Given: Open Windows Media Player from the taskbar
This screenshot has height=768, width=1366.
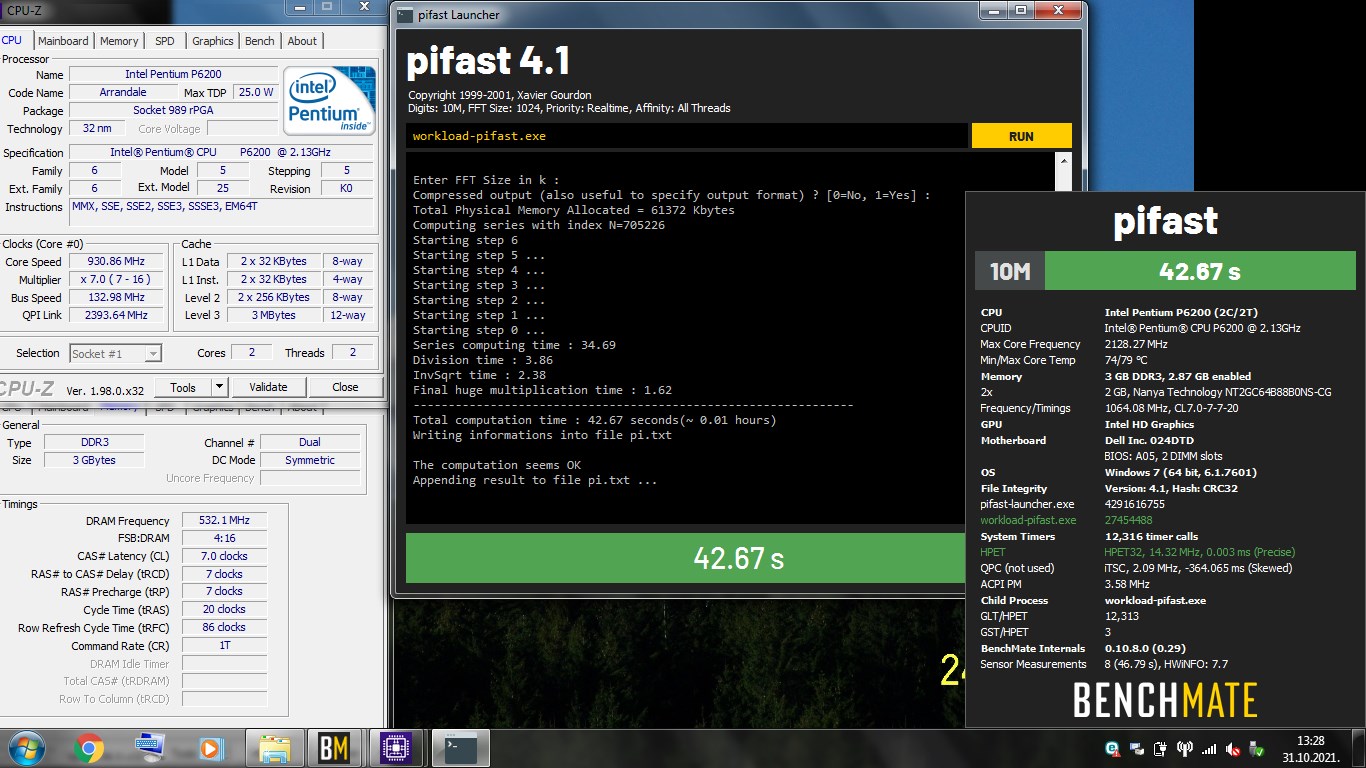Looking at the screenshot, I should [211, 748].
